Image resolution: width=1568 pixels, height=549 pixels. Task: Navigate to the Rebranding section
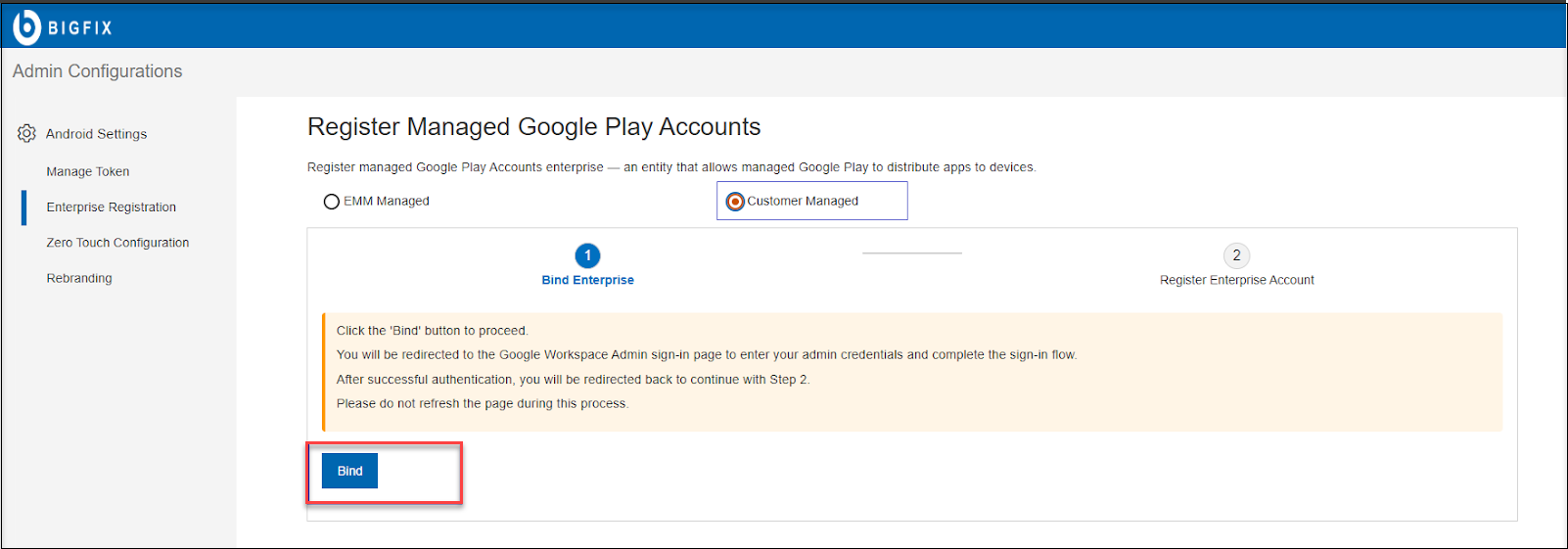tap(79, 278)
